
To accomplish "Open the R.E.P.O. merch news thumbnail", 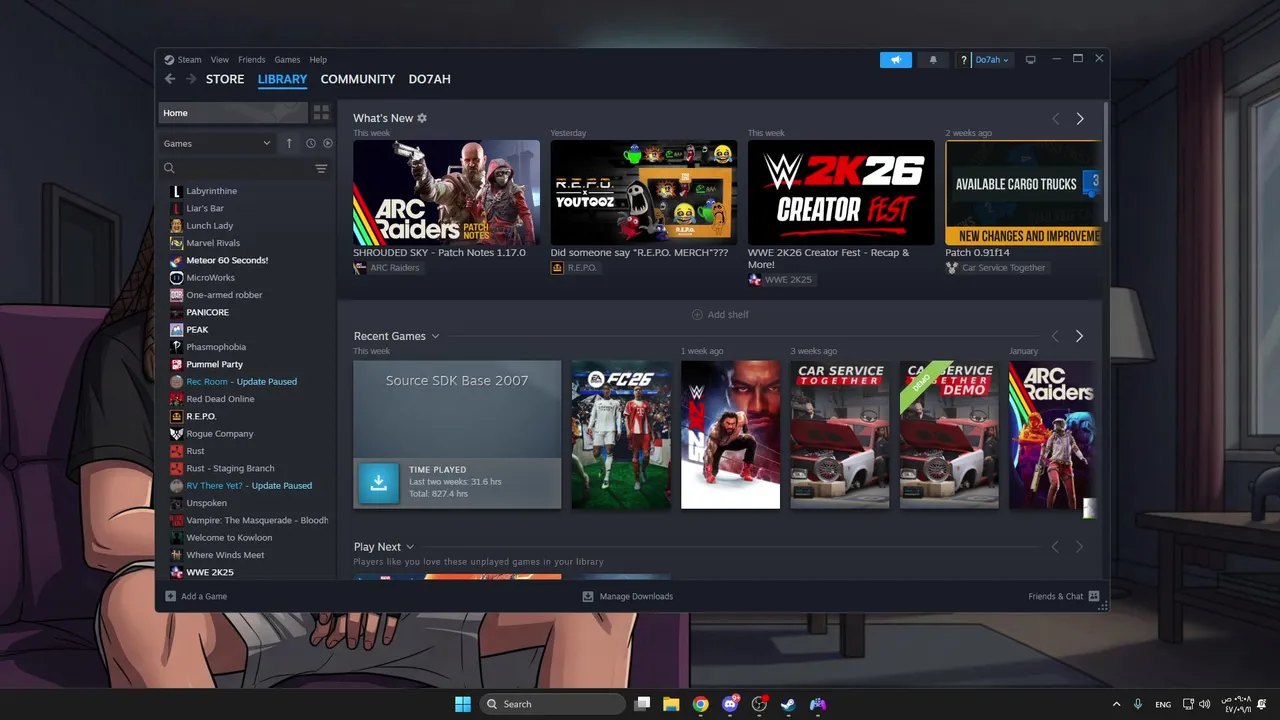I will [x=643, y=192].
